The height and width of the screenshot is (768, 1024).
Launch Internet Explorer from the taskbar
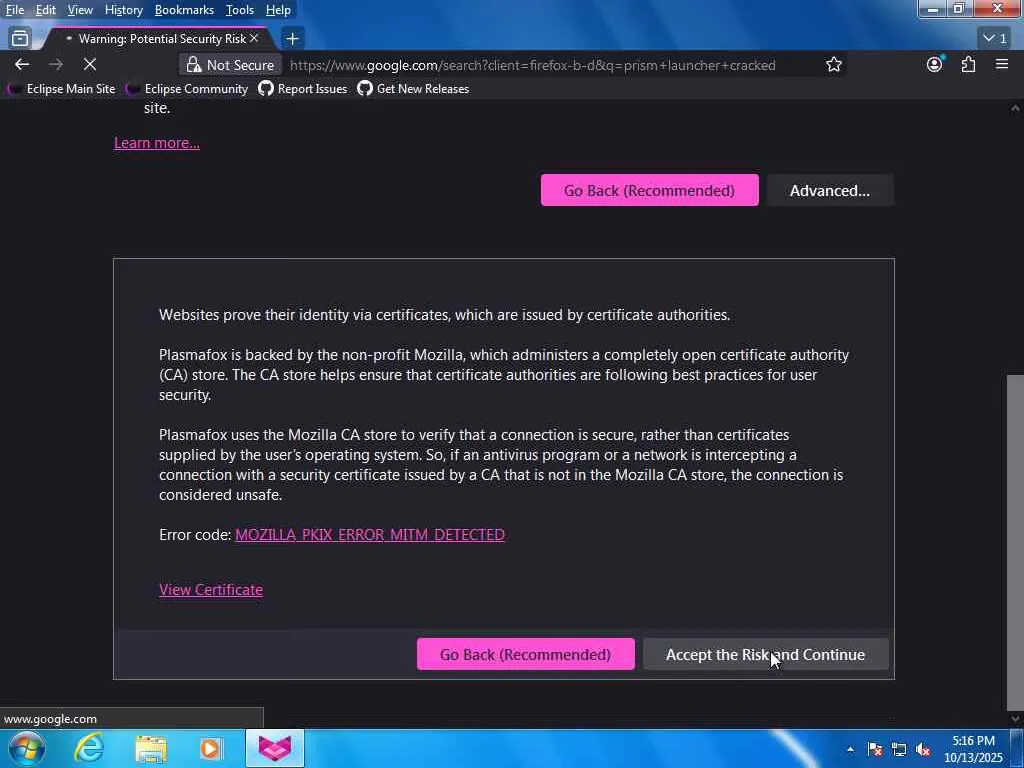click(89, 748)
